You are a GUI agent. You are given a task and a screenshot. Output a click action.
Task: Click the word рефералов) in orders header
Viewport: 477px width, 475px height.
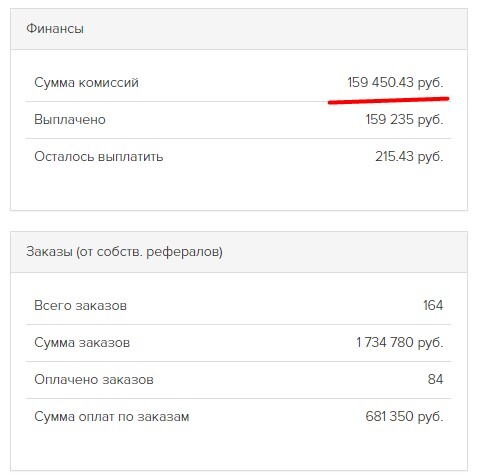click(184, 252)
